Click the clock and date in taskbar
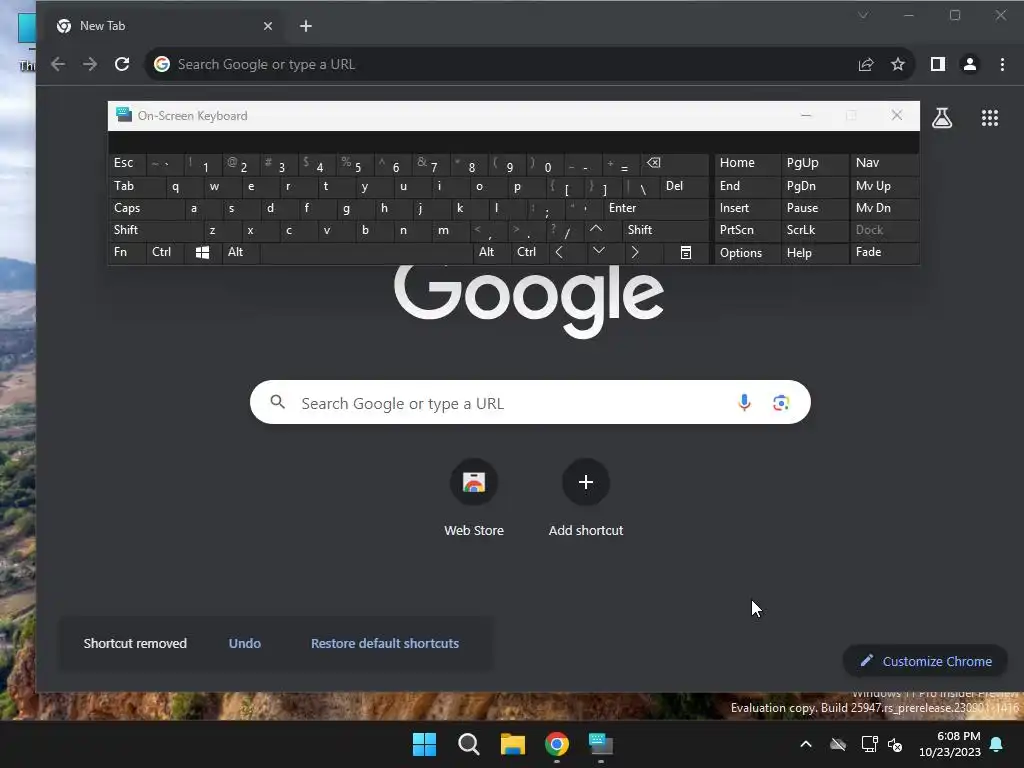This screenshot has width=1024, height=768. coord(950,744)
